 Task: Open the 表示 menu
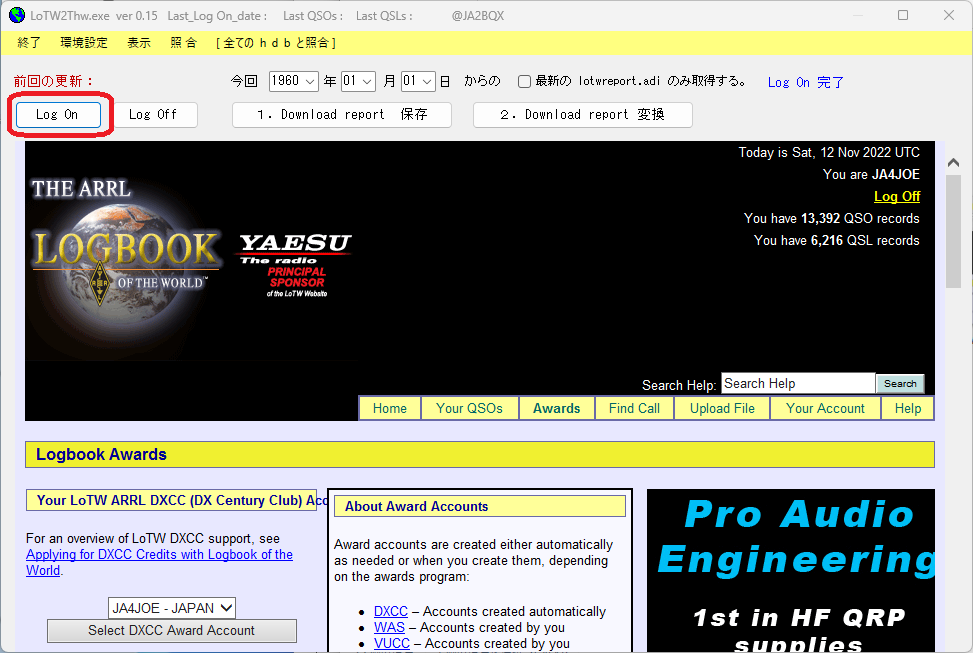coord(139,43)
